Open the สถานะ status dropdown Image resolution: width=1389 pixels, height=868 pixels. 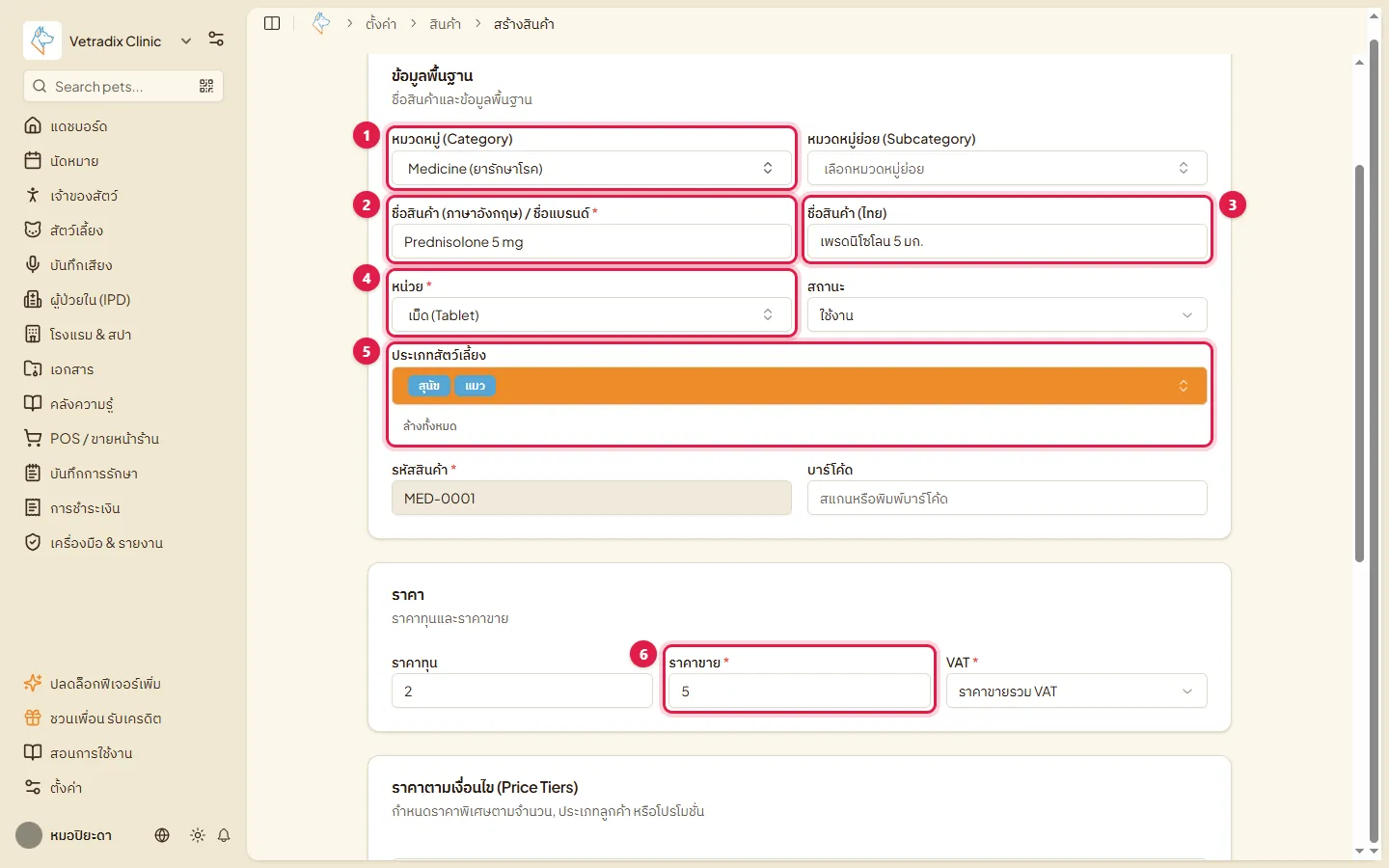(x=1007, y=314)
